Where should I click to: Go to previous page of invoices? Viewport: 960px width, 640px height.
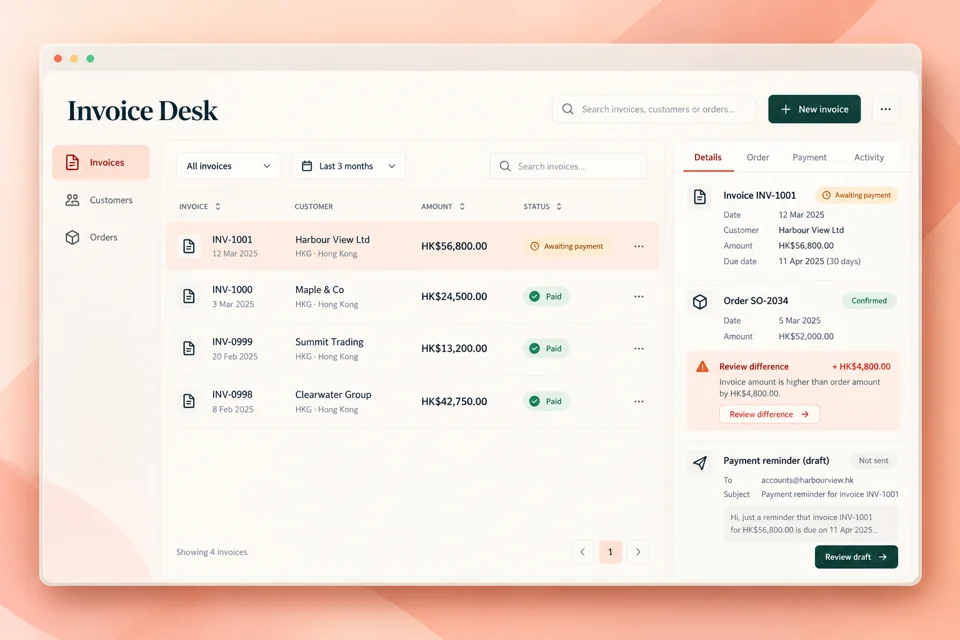tap(582, 552)
